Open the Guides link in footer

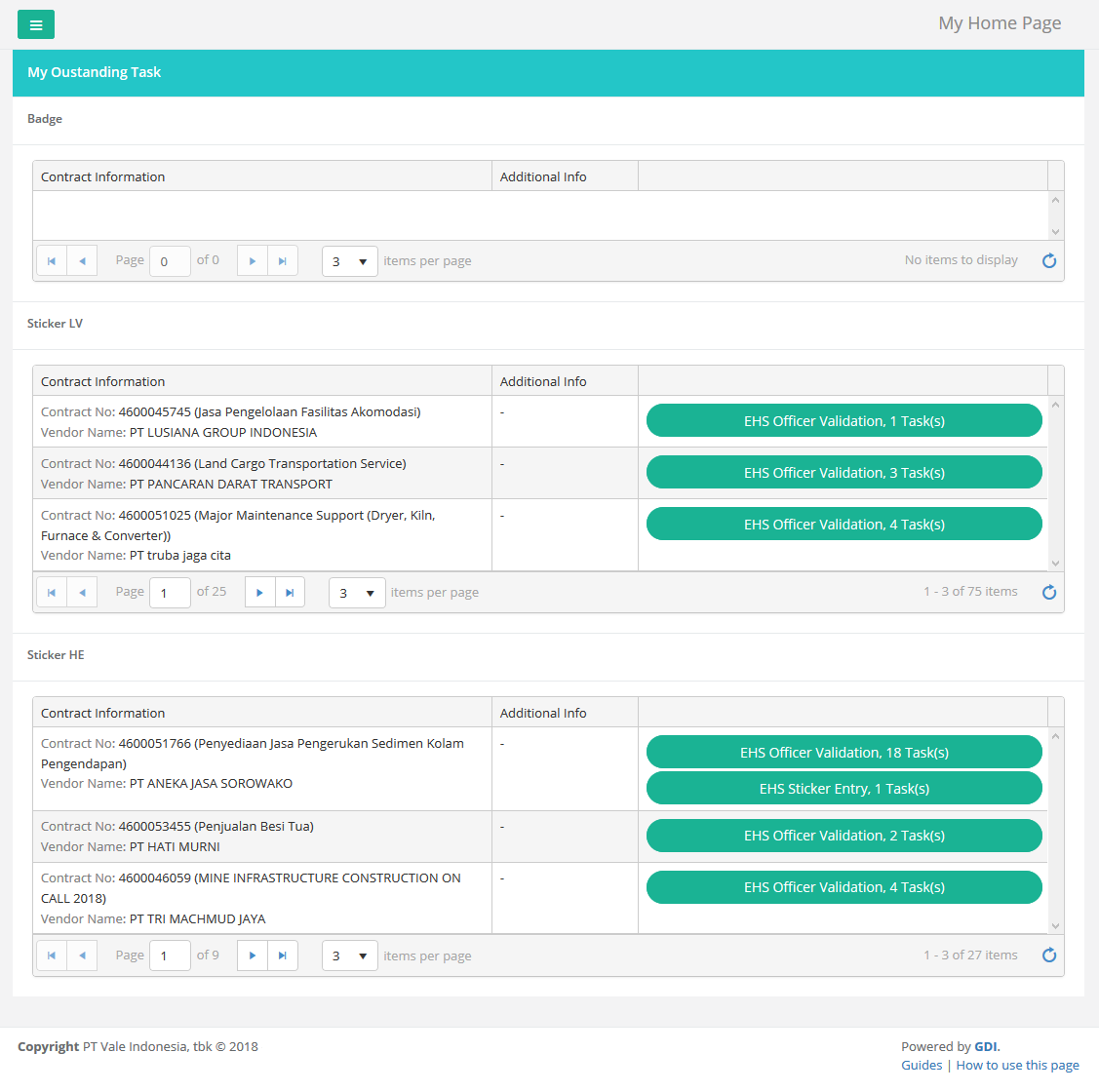pos(922,1065)
